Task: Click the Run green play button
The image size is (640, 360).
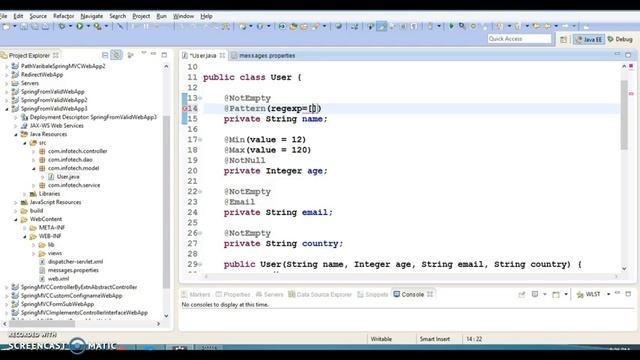Action: [x=80, y=27]
